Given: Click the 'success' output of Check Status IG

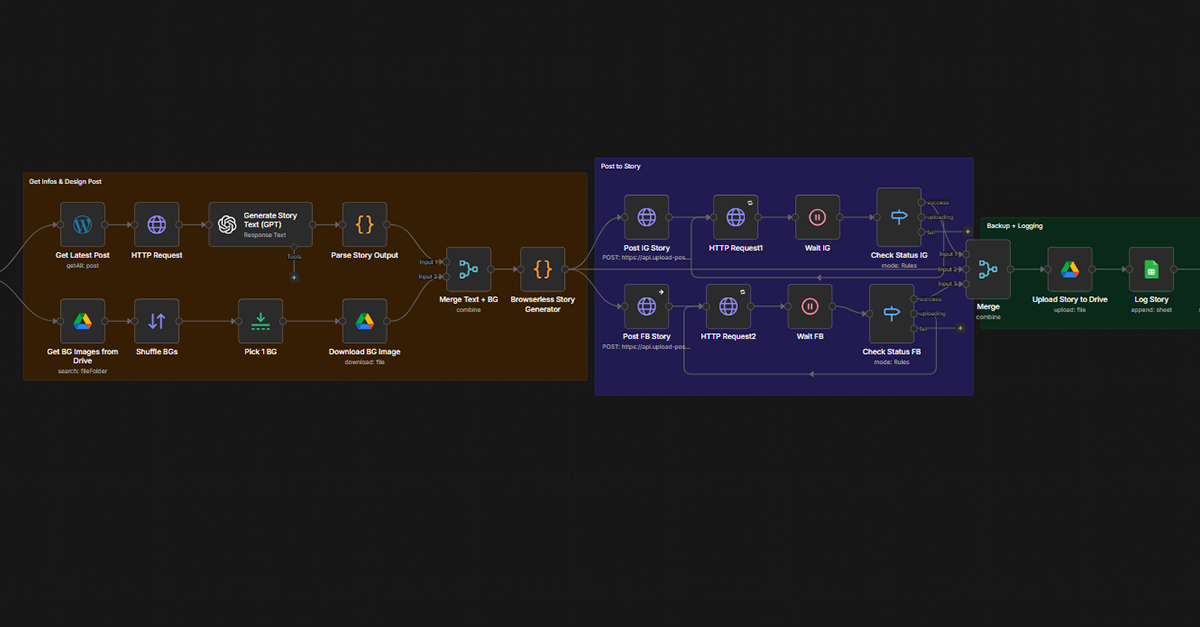Looking at the screenshot, I should 939,202.
